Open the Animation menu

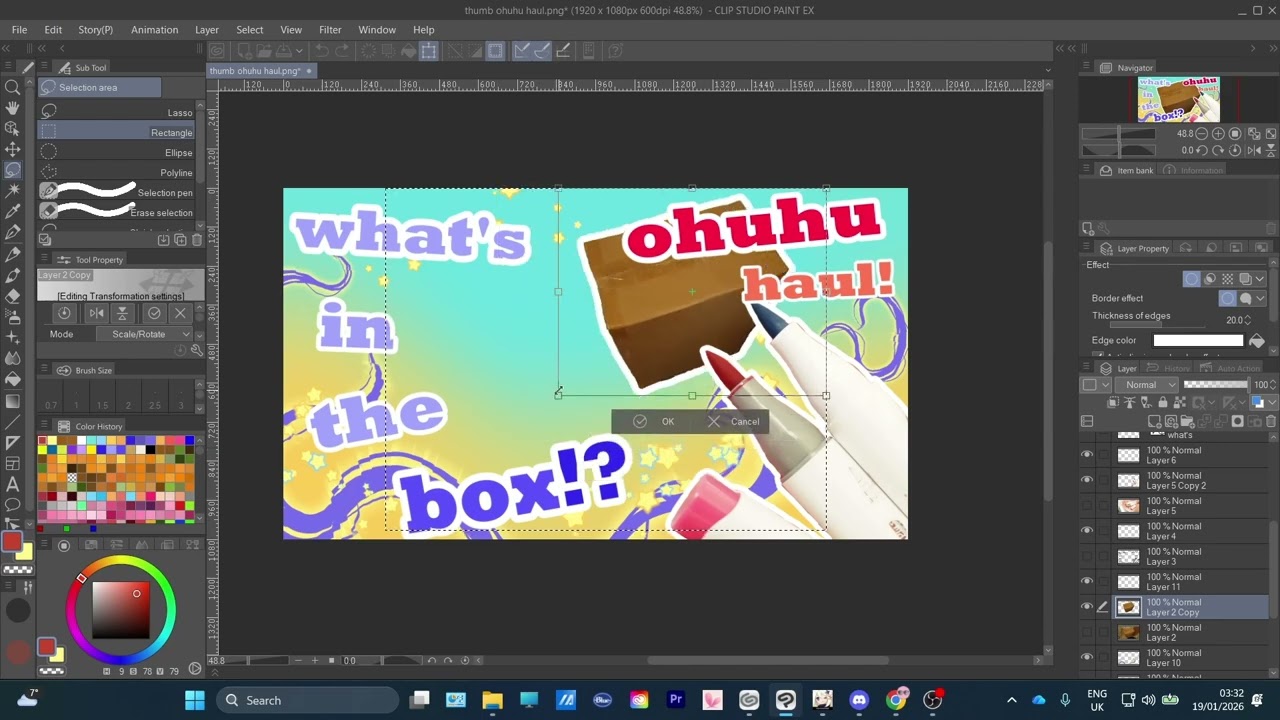tap(154, 29)
